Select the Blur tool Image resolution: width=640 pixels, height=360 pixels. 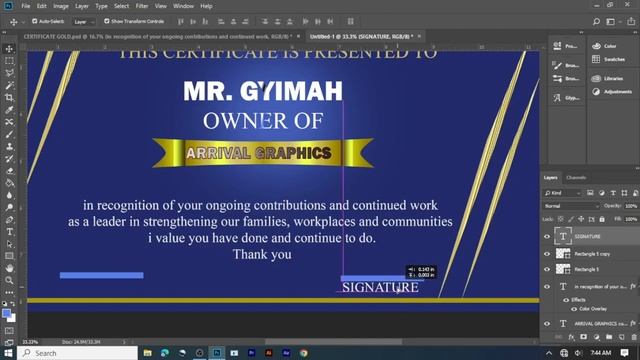point(9,195)
